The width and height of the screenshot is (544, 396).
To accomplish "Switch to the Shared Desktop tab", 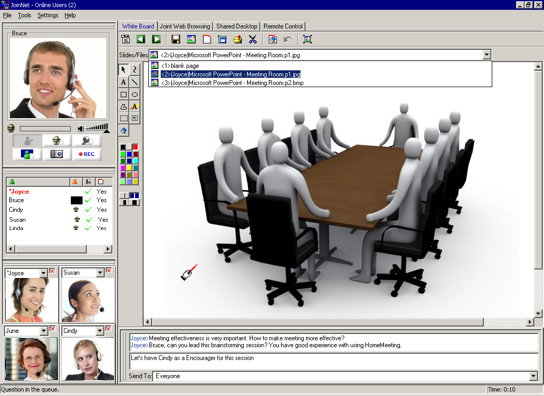I will (x=237, y=26).
